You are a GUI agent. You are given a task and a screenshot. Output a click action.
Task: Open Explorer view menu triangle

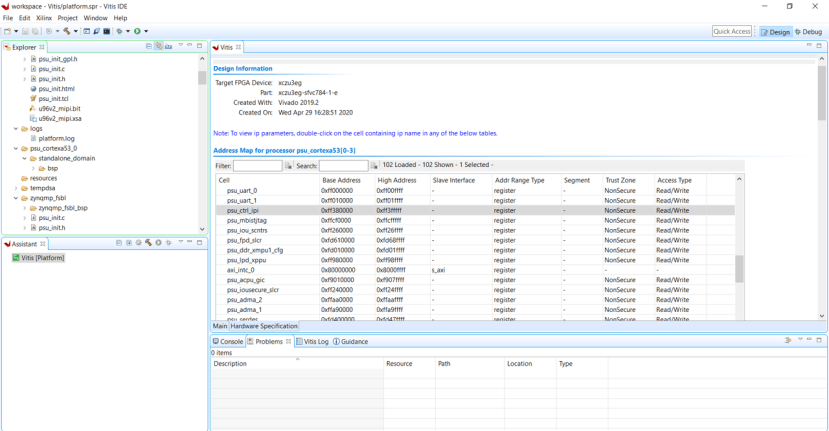pos(181,46)
